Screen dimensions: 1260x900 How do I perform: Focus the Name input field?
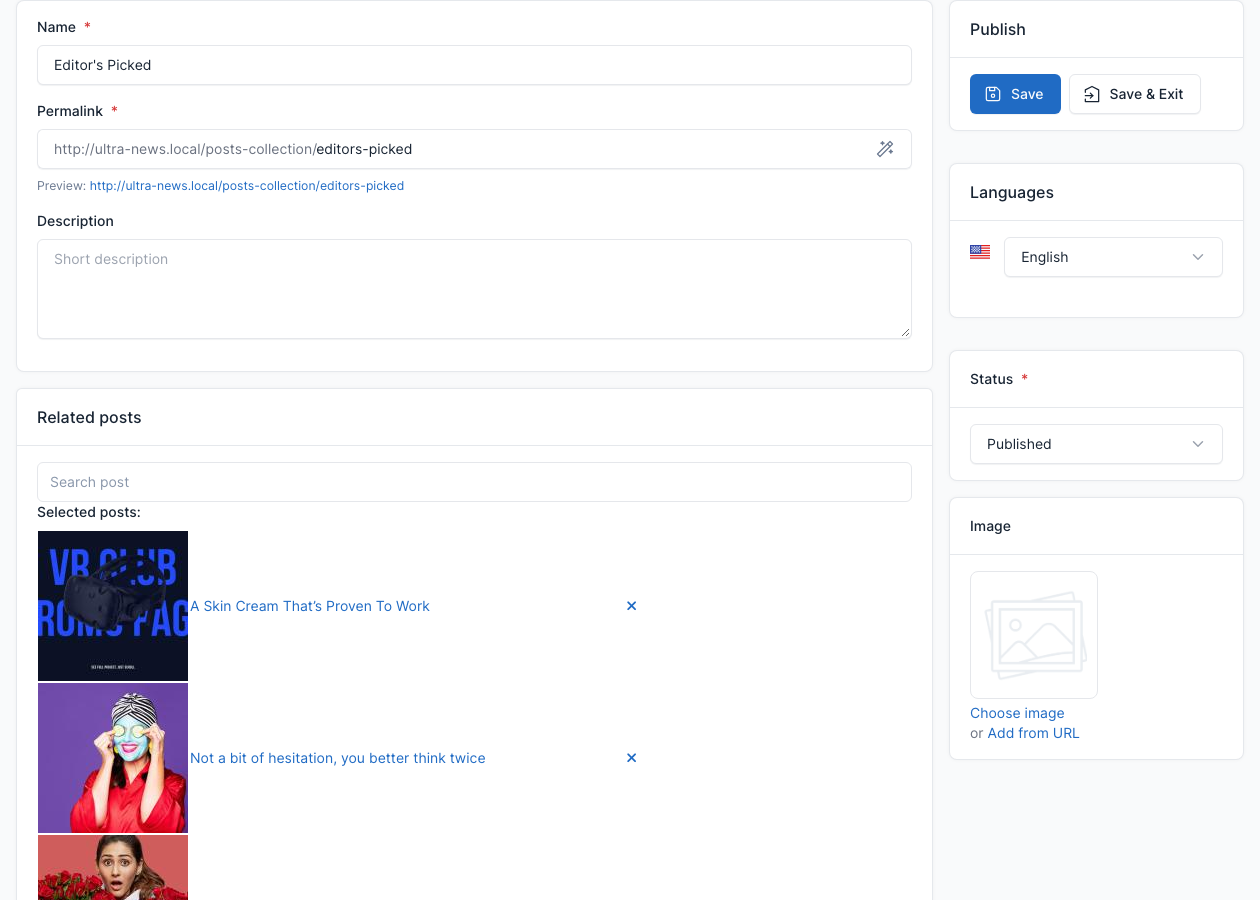point(474,65)
